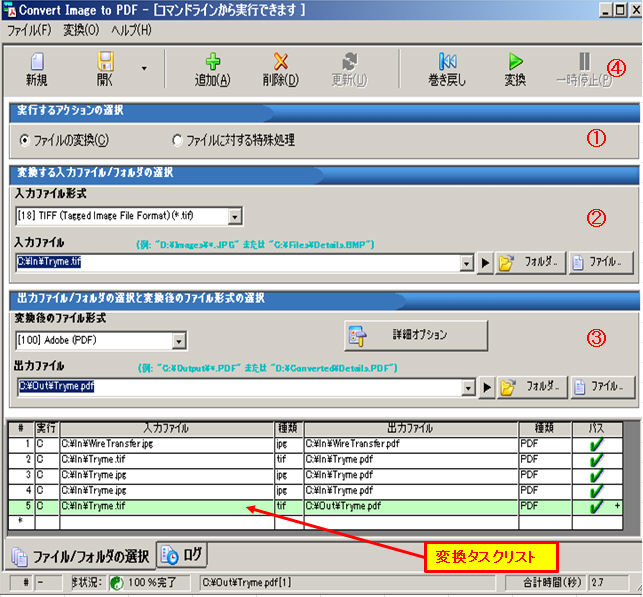
Task: Expand the arrow next to 開く
Action: (144, 68)
